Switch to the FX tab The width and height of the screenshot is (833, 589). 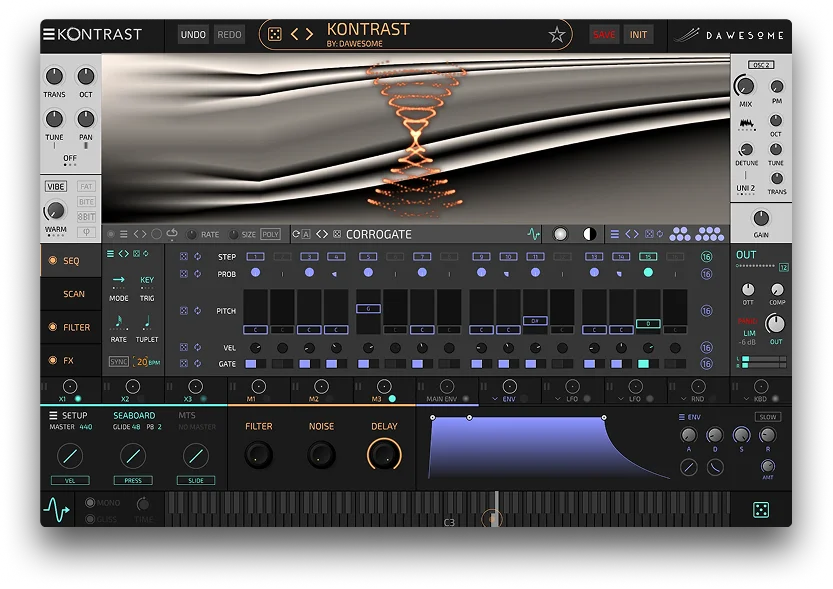(71, 360)
